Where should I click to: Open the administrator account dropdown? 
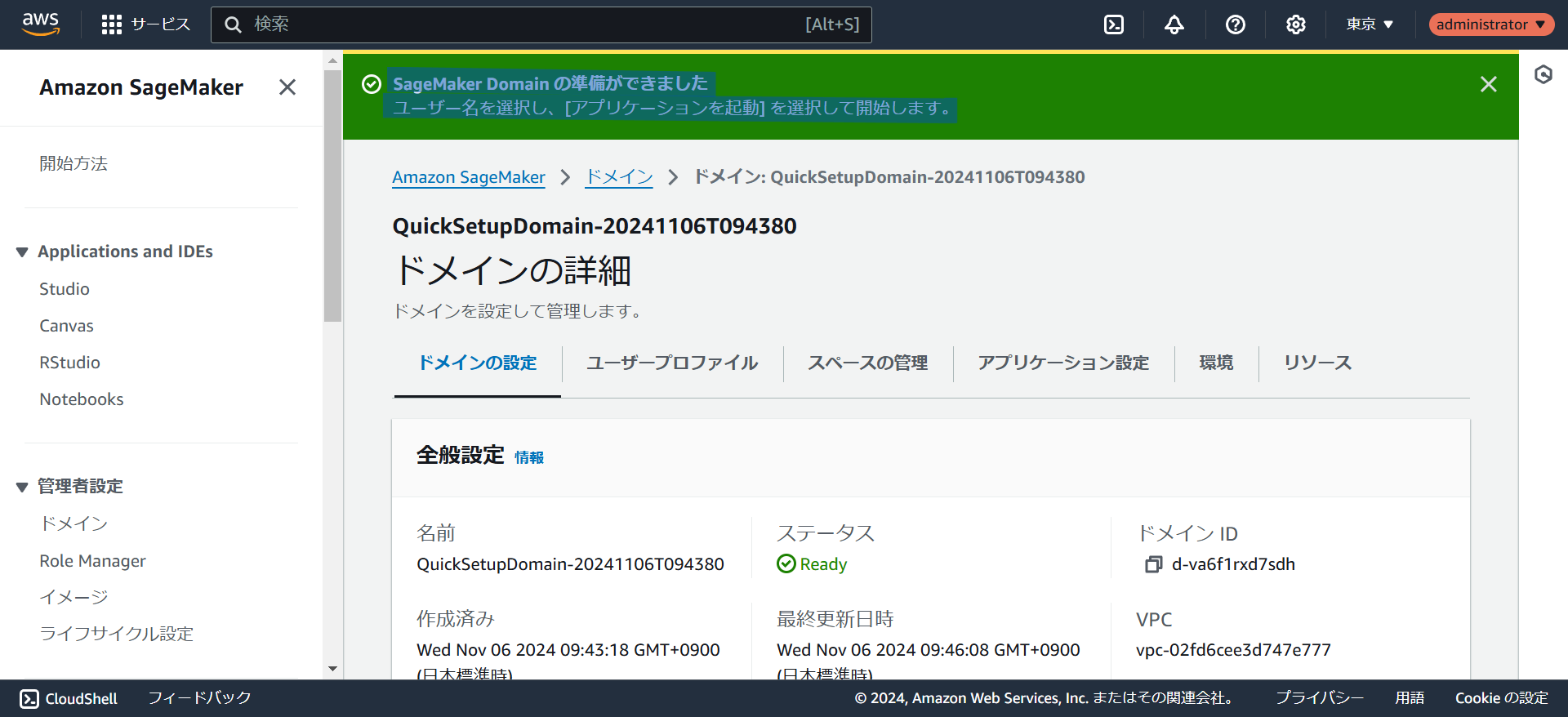[1490, 24]
